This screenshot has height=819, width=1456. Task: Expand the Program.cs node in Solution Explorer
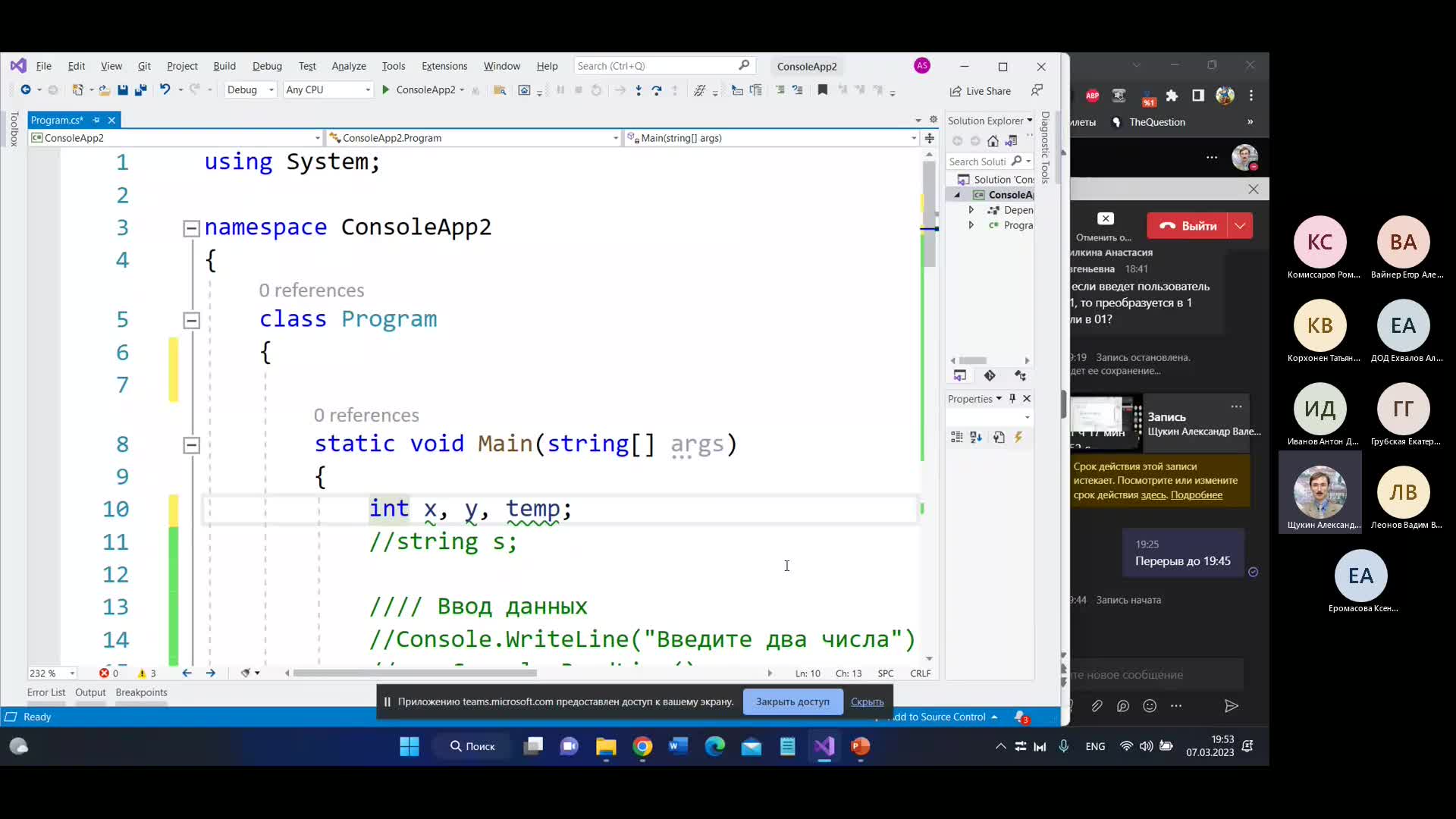click(x=971, y=225)
